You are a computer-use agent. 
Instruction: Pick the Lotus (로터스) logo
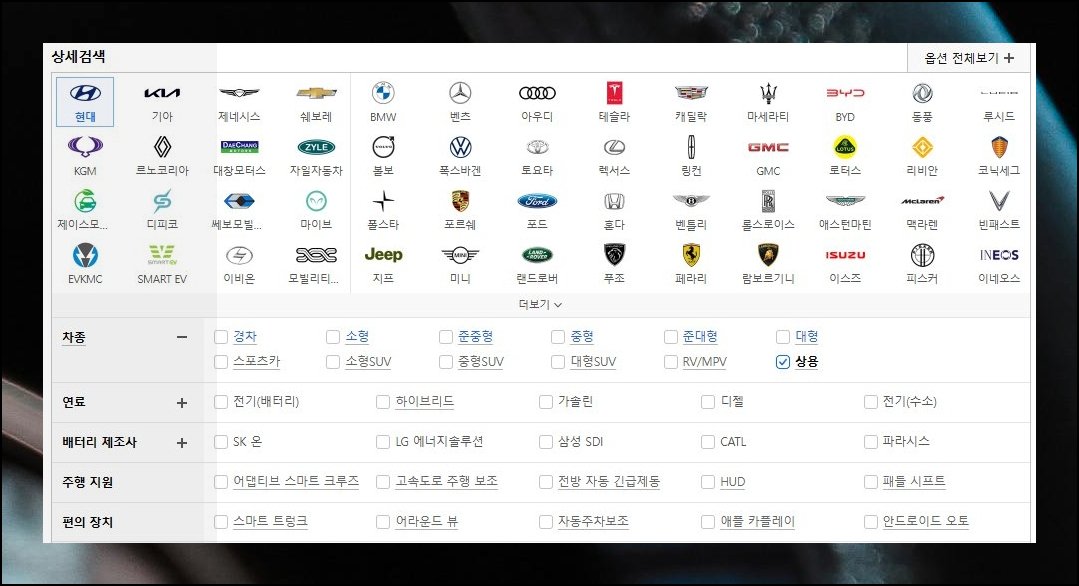click(x=845, y=146)
